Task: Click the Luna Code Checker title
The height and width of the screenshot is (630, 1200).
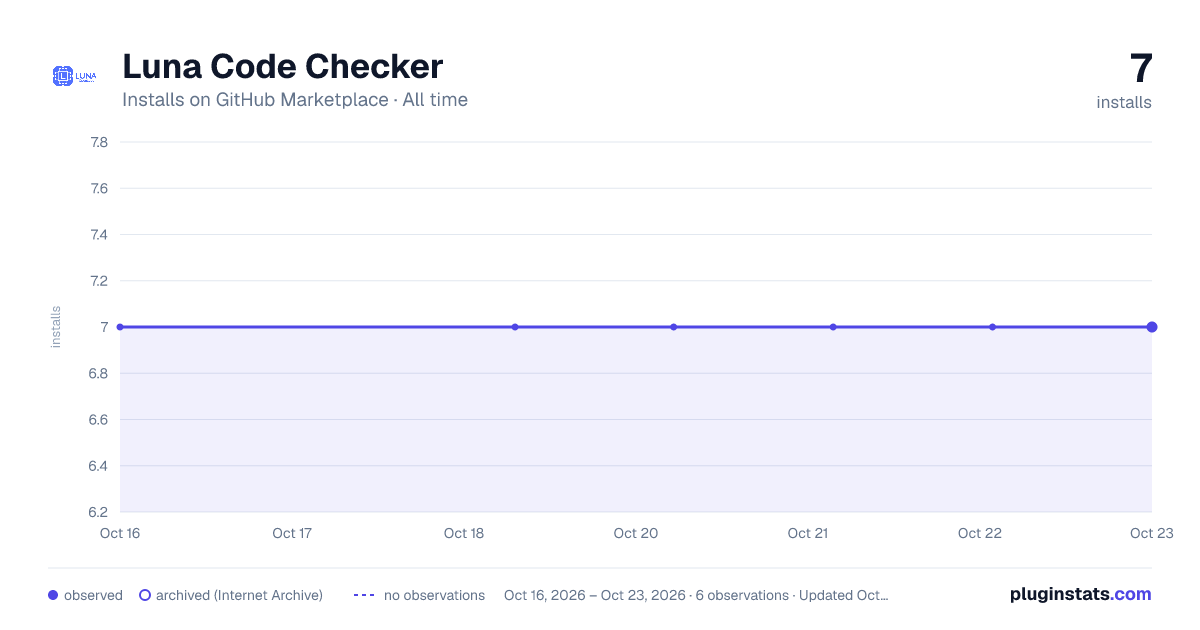Action: 282,67
